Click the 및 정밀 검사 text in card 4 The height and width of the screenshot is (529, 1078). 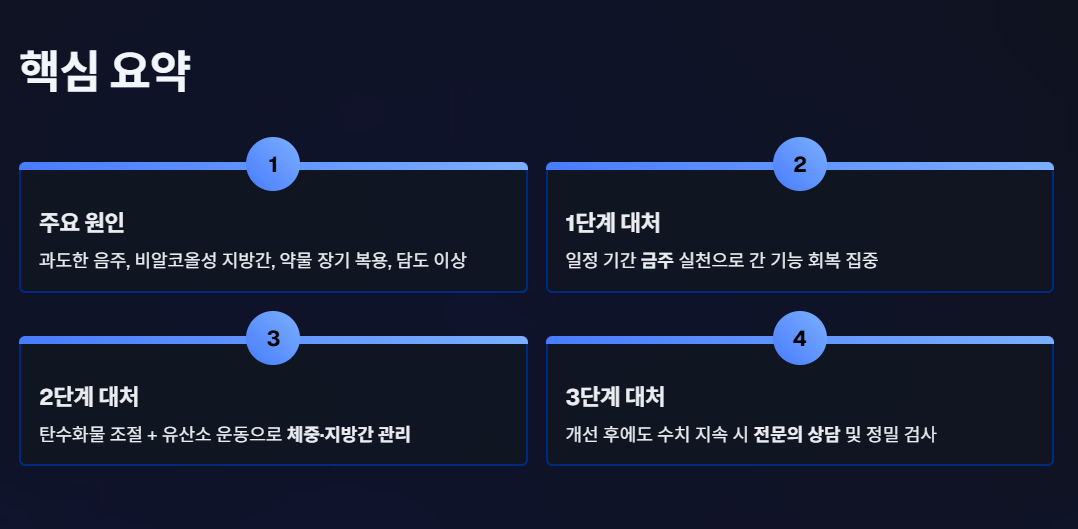point(890,435)
